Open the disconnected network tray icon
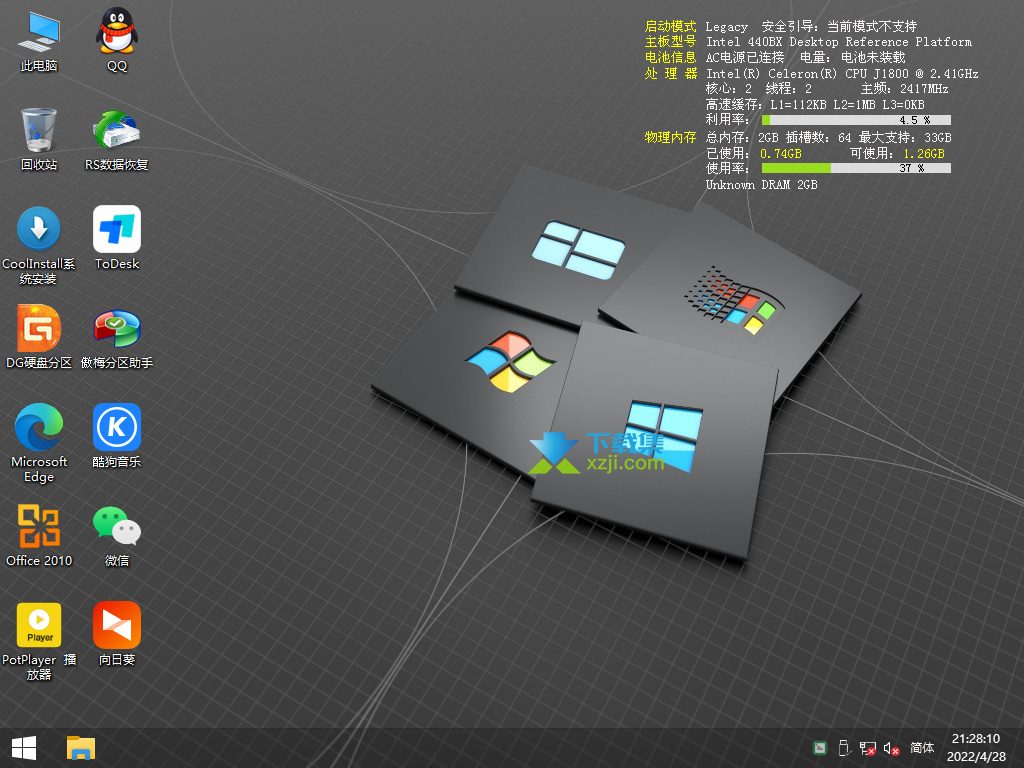This screenshot has height=768, width=1024. (x=868, y=748)
